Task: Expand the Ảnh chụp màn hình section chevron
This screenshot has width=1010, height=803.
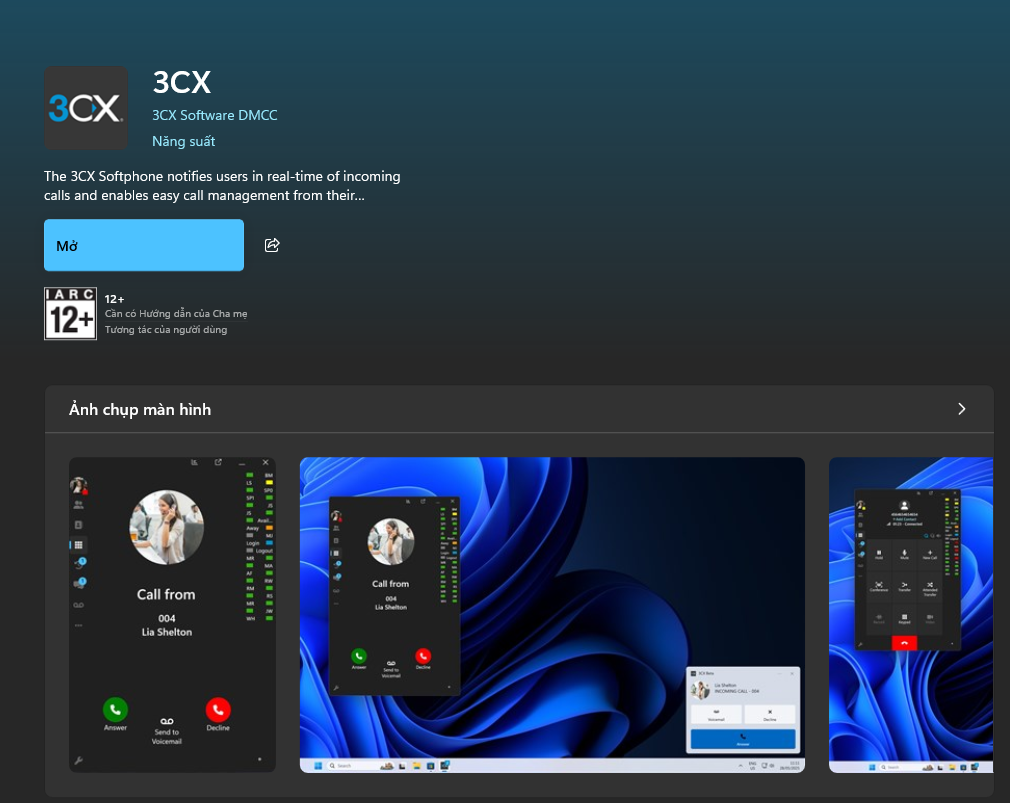Action: coord(961,409)
